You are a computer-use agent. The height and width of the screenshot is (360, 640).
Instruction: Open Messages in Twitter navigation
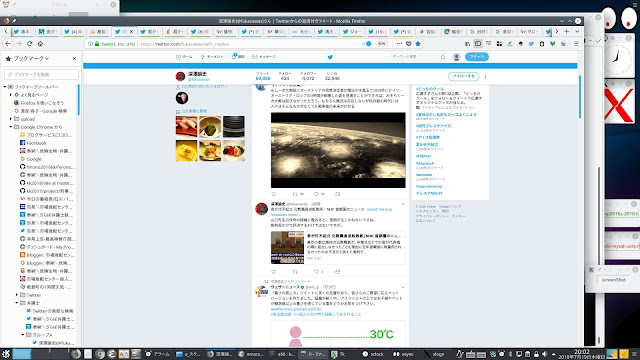[264, 57]
